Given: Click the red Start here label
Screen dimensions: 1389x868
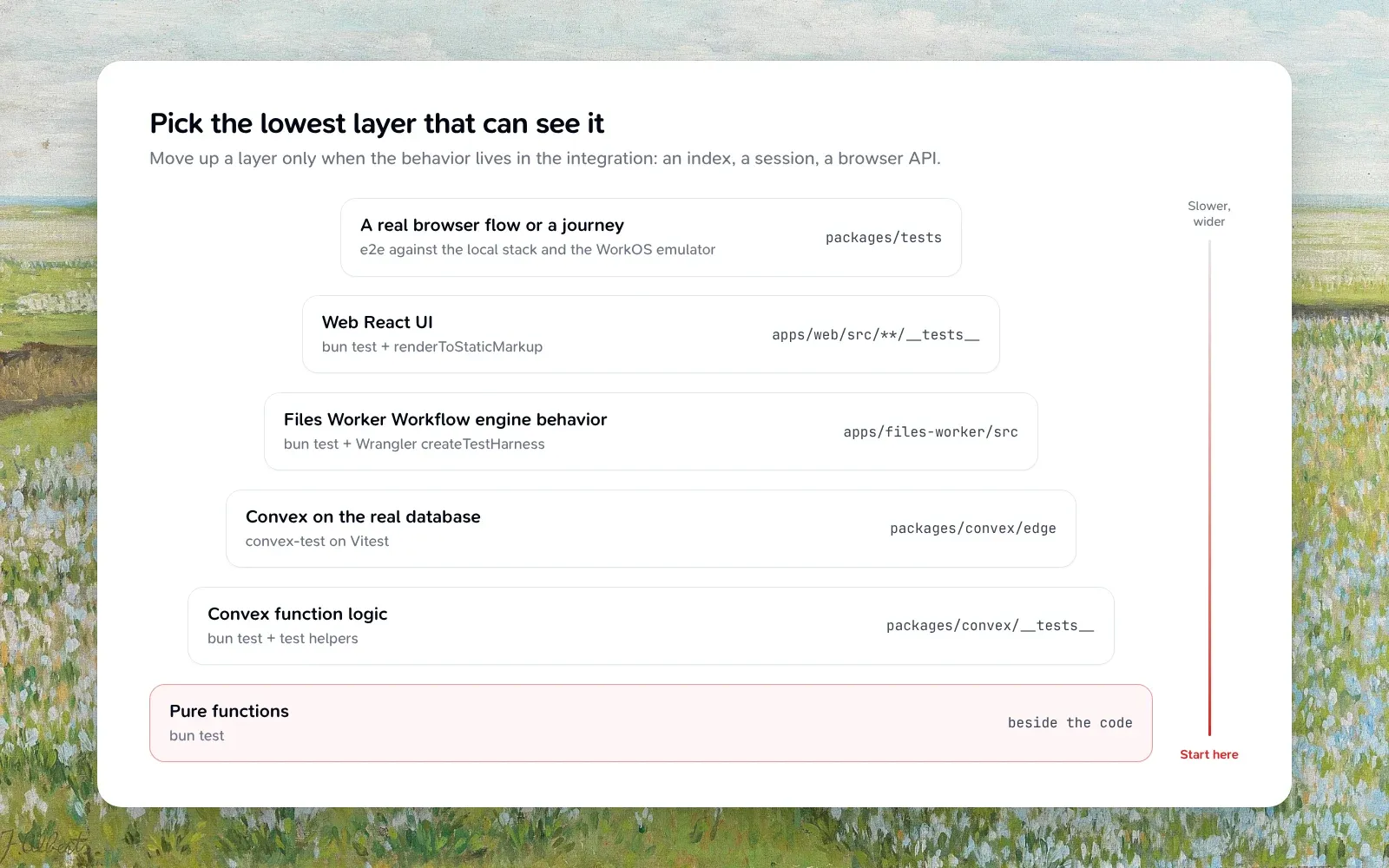Looking at the screenshot, I should [1208, 754].
